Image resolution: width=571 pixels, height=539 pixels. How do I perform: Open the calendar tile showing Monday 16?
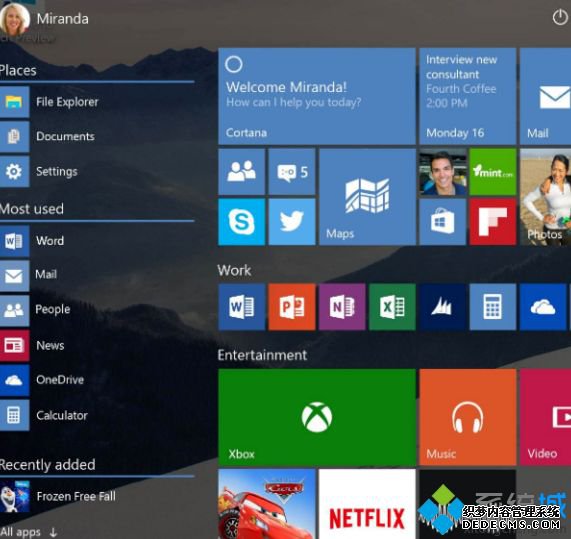click(x=468, y=96)
